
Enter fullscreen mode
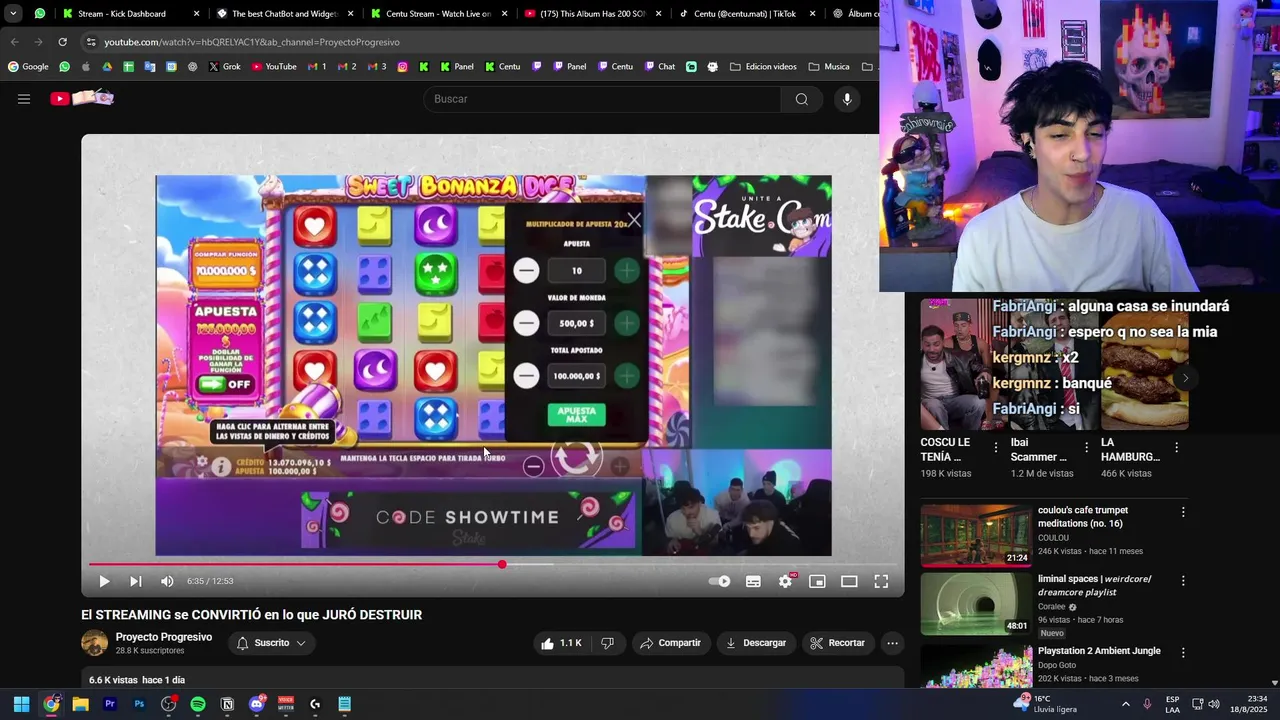click(x=881, y=581)
